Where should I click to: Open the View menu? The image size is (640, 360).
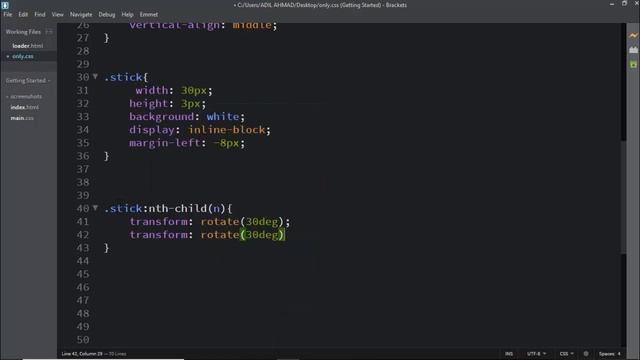point(57,14)
